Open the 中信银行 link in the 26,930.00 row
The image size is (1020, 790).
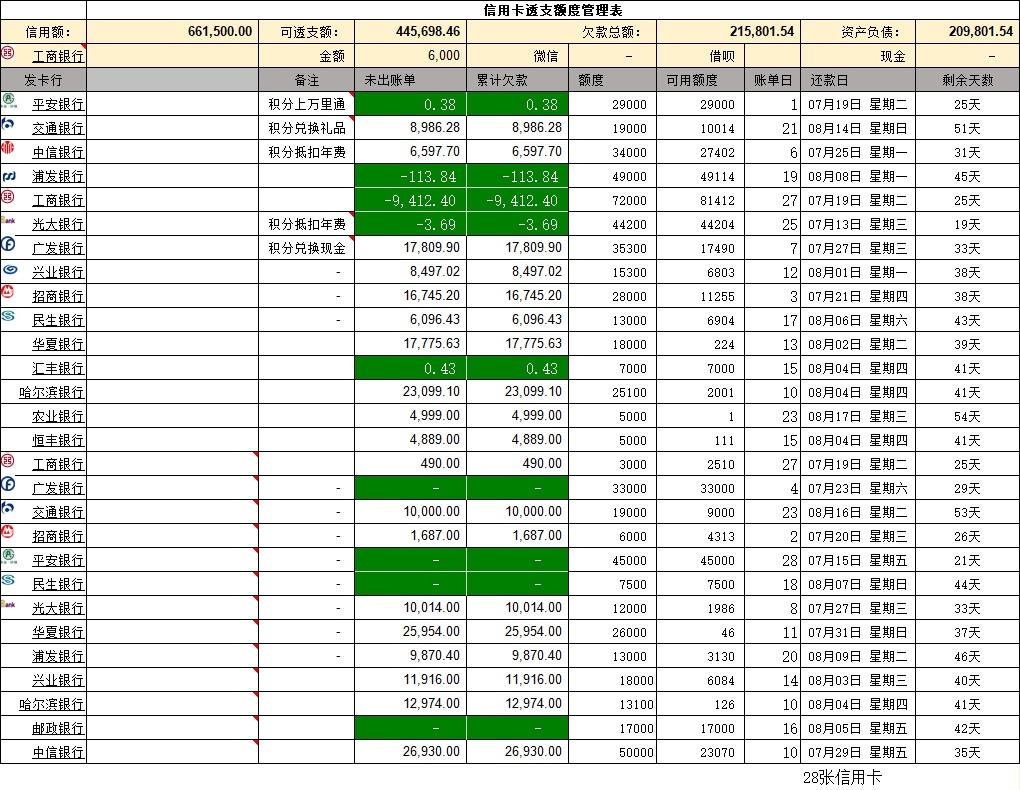(x=59, y=752)
